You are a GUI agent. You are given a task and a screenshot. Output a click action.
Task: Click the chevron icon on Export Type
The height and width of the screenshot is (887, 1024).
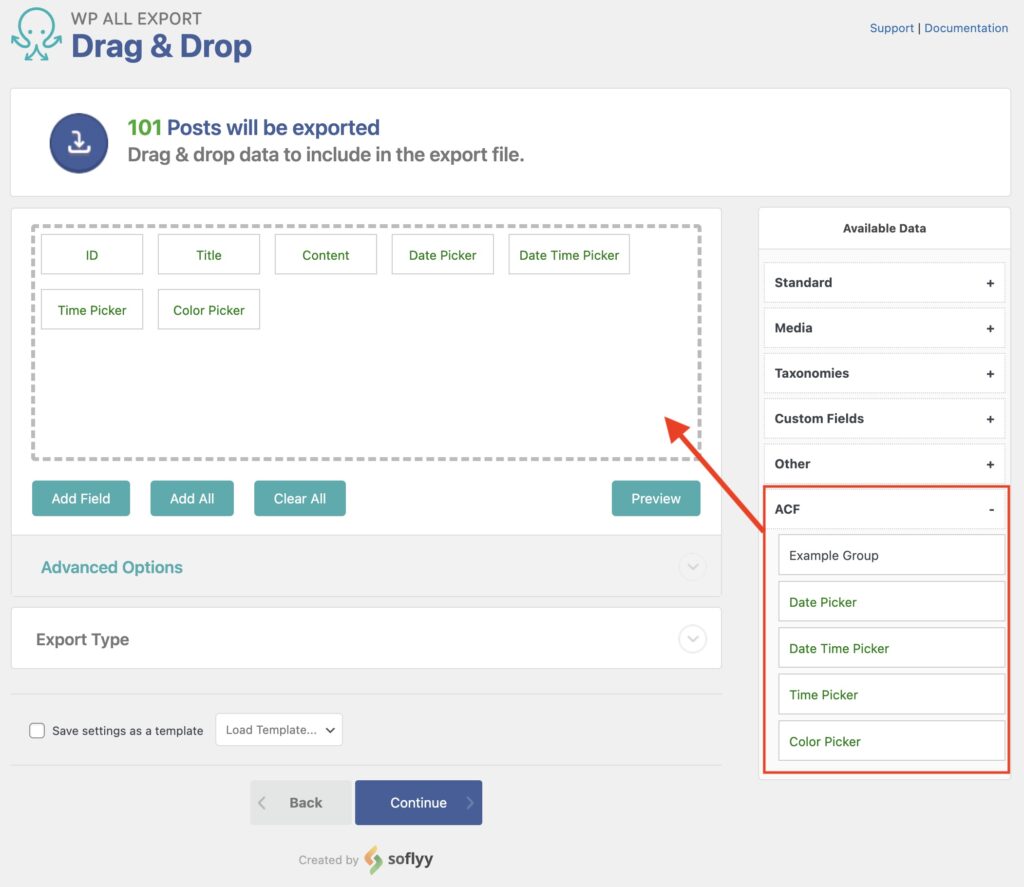692,638
